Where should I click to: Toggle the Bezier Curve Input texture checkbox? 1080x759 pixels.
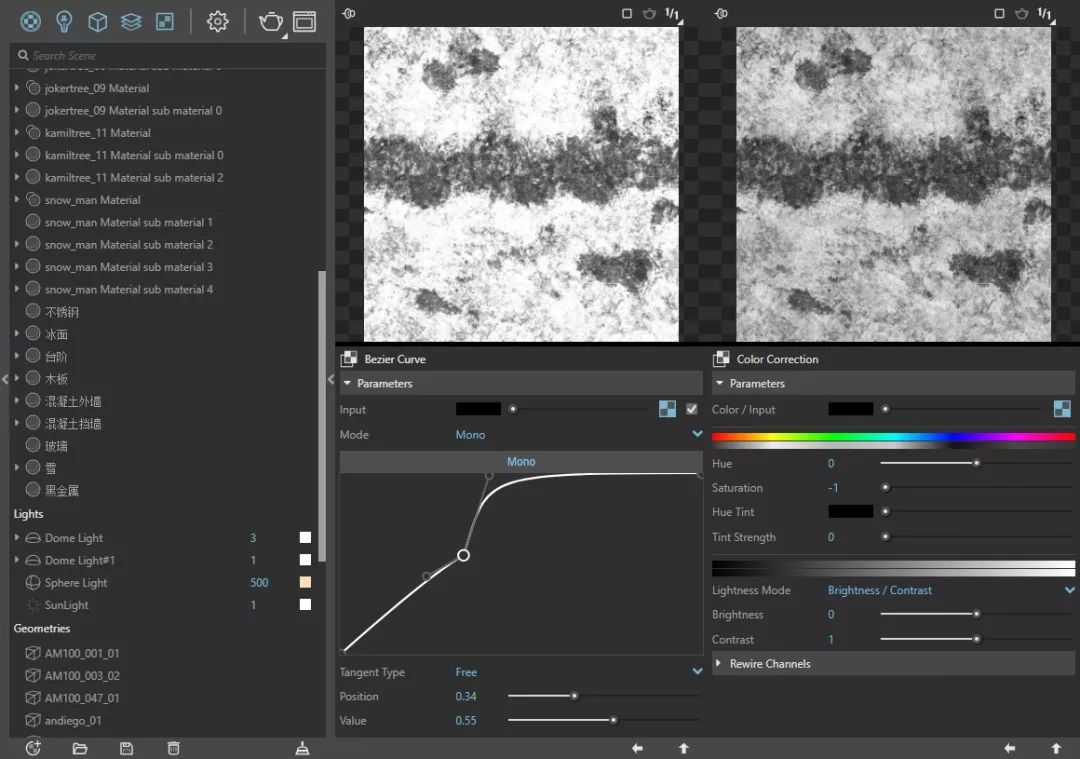(x=692, y=409)
